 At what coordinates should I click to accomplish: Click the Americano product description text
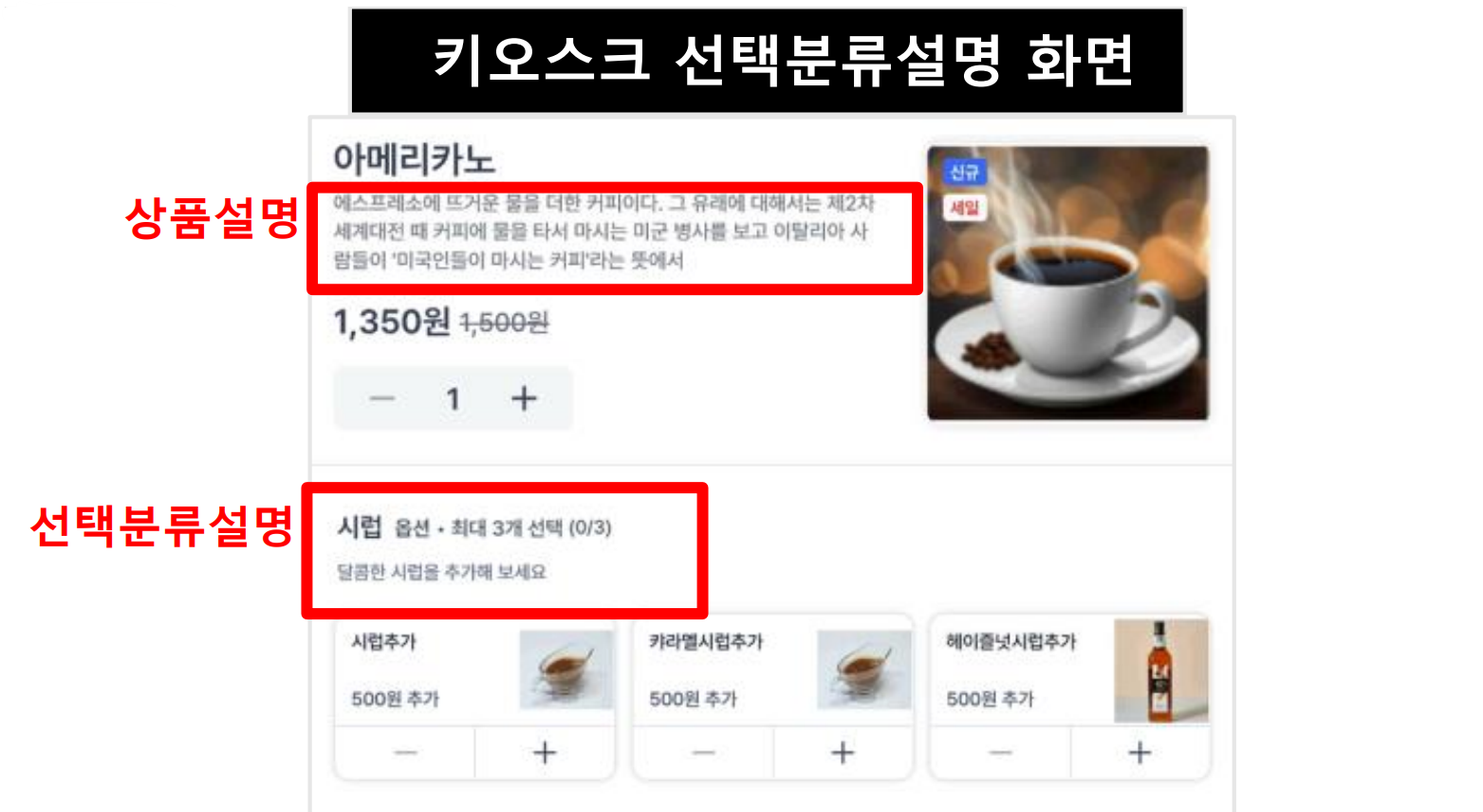coord(603,231)
